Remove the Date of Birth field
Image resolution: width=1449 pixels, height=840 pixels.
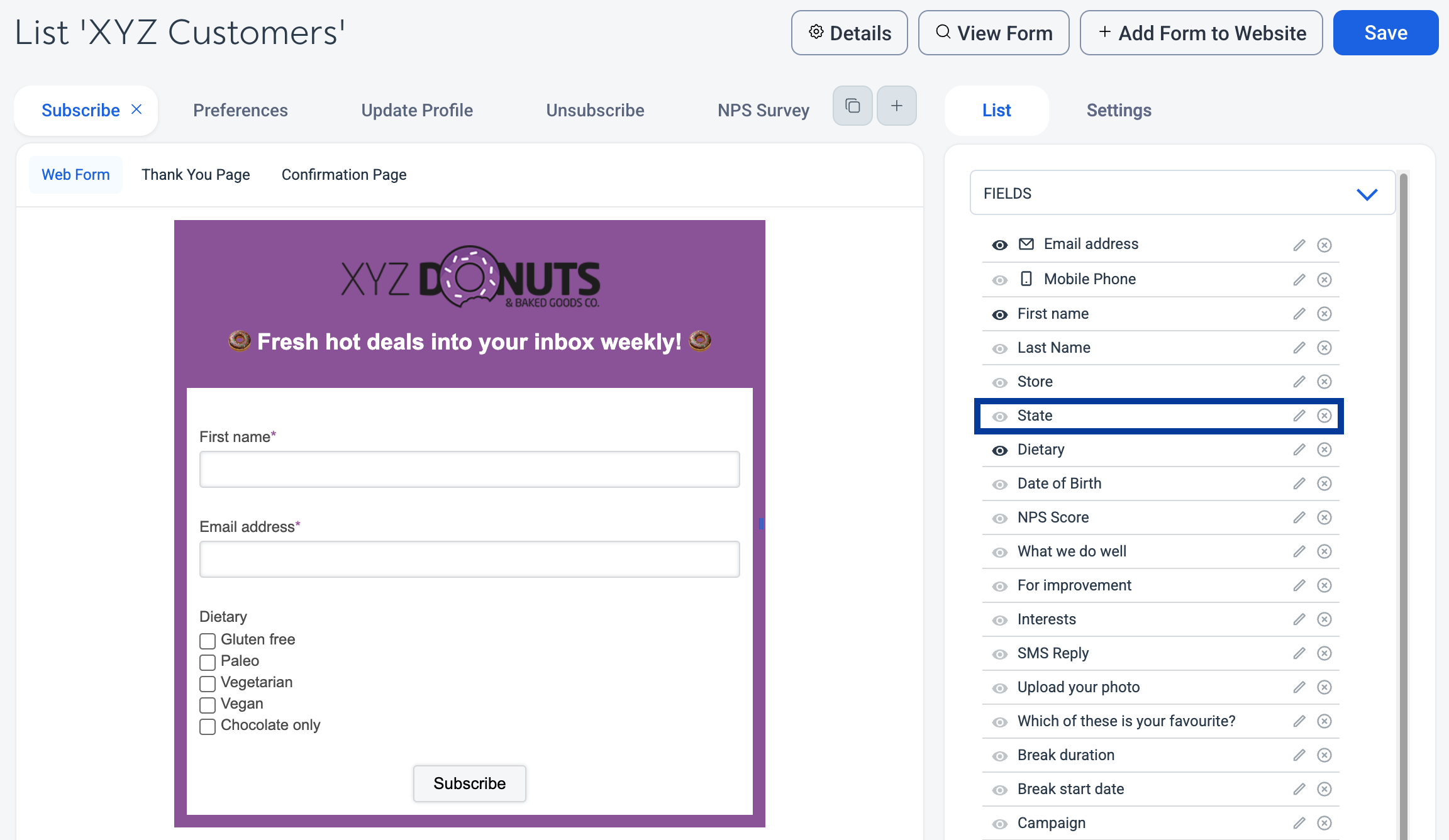coord(1324,483)
